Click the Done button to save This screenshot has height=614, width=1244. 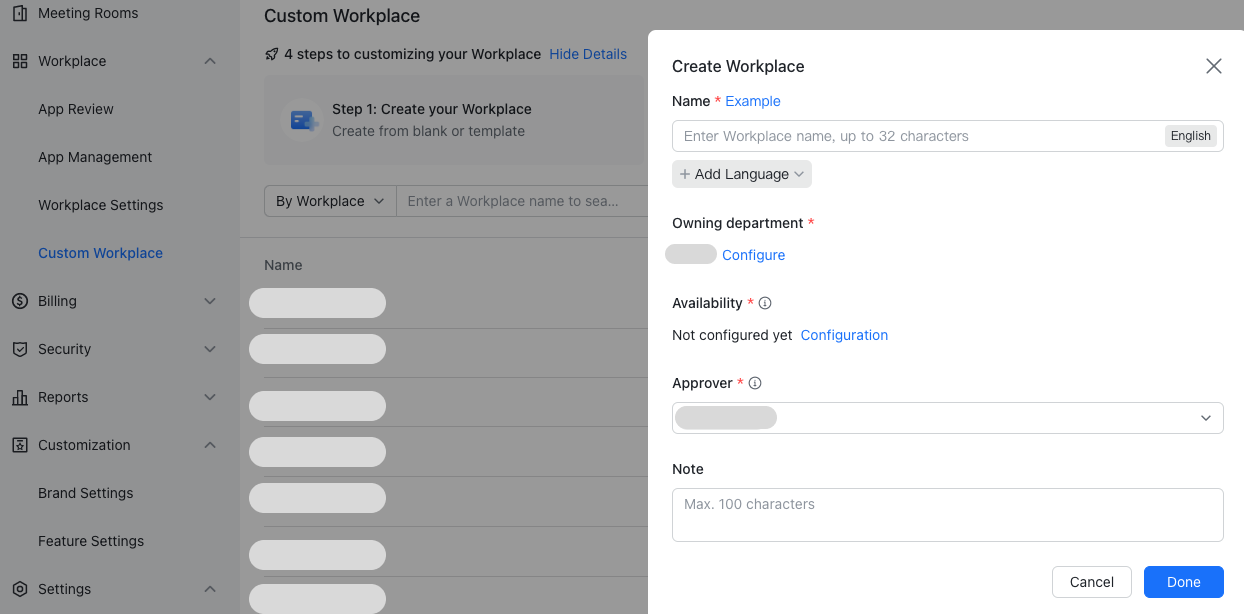(x=1183, y=582)
